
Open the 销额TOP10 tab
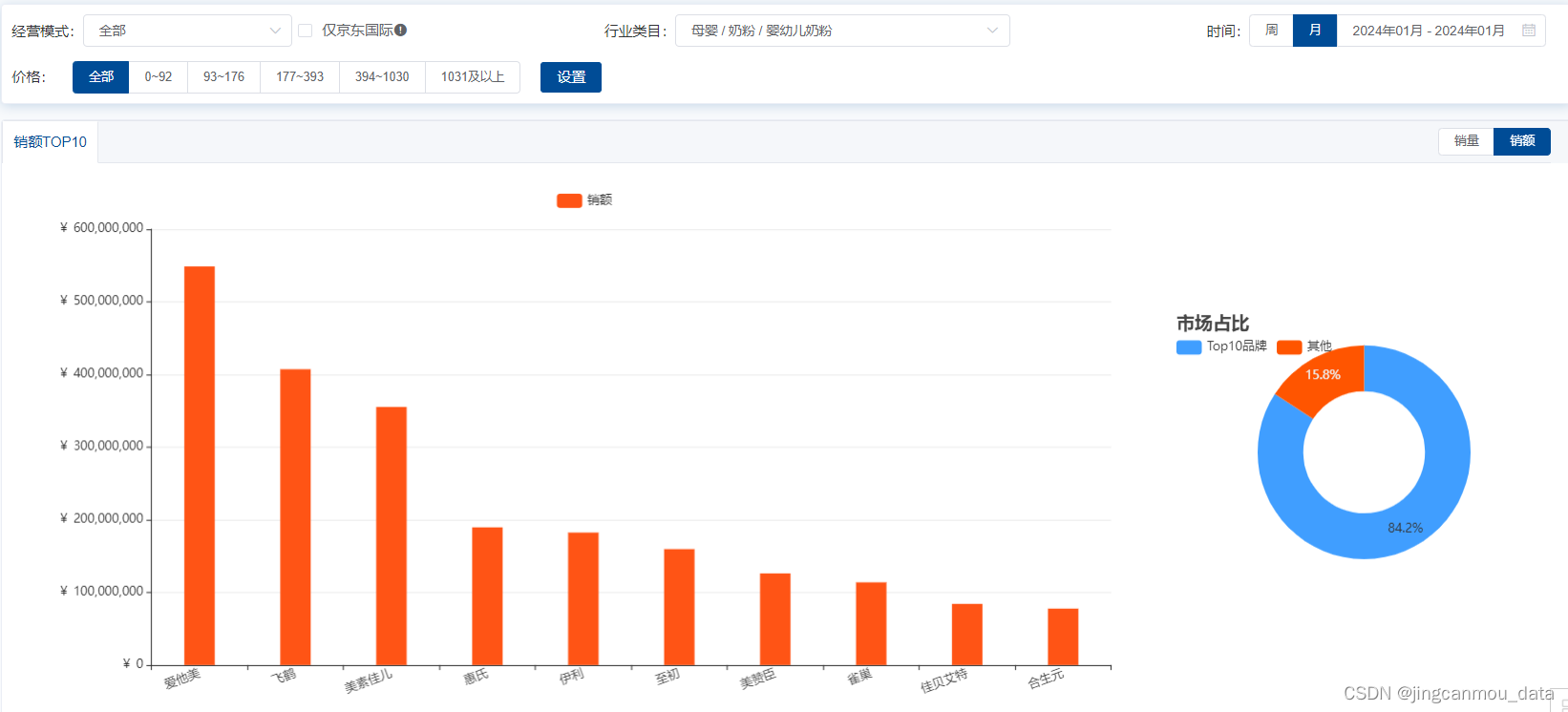pos(51,142)
